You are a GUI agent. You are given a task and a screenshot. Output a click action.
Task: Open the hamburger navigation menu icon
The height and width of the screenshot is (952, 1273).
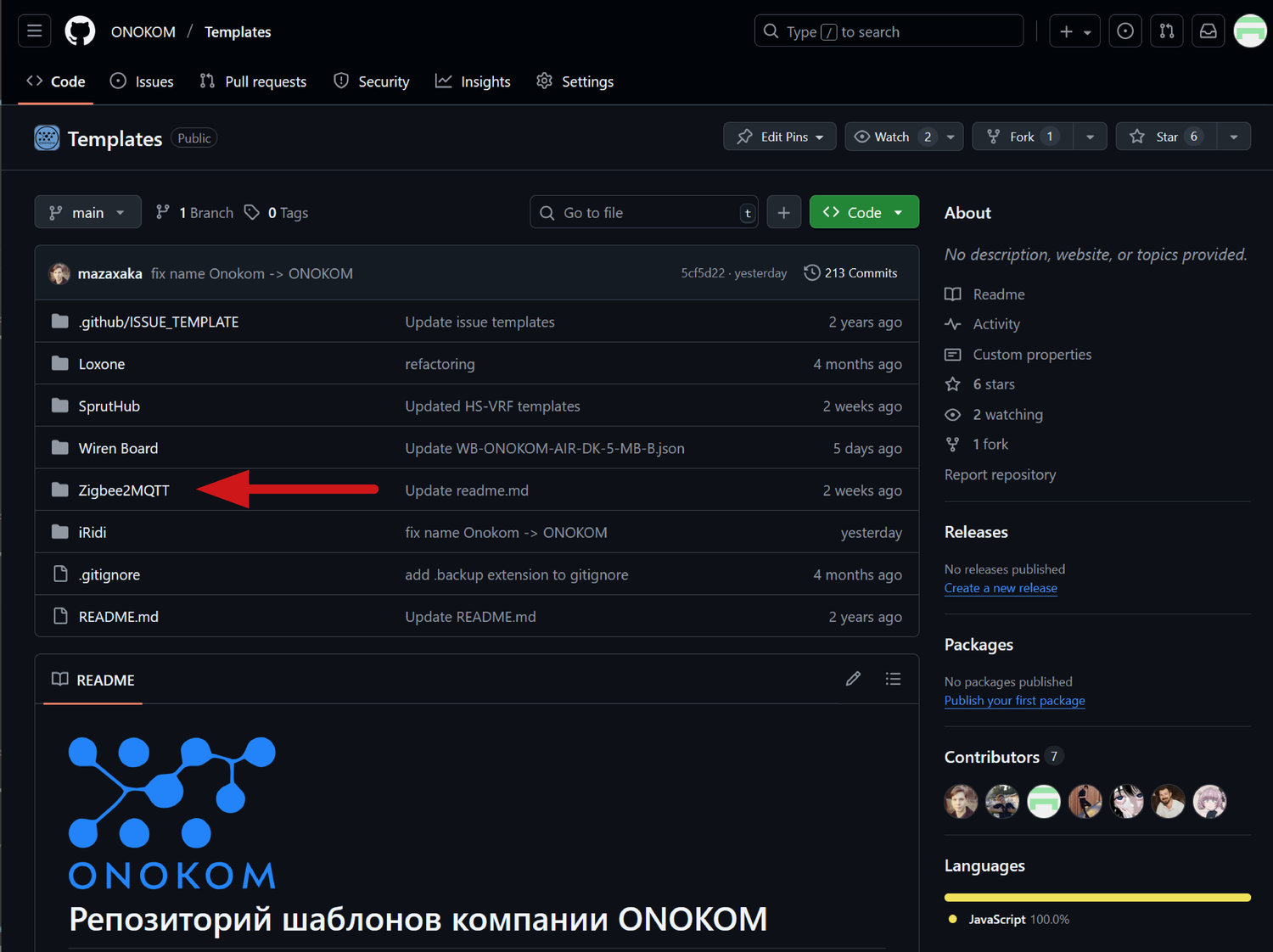[x=34, y=31]
